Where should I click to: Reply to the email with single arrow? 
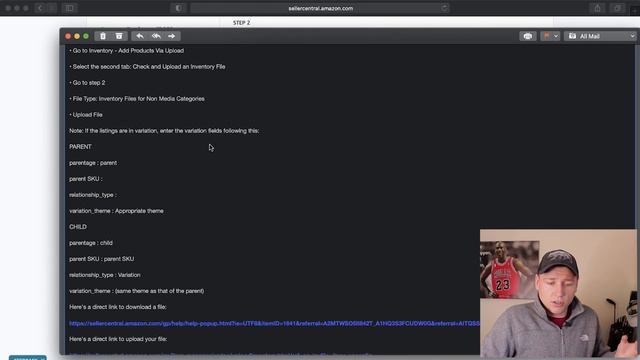point(140,36)
